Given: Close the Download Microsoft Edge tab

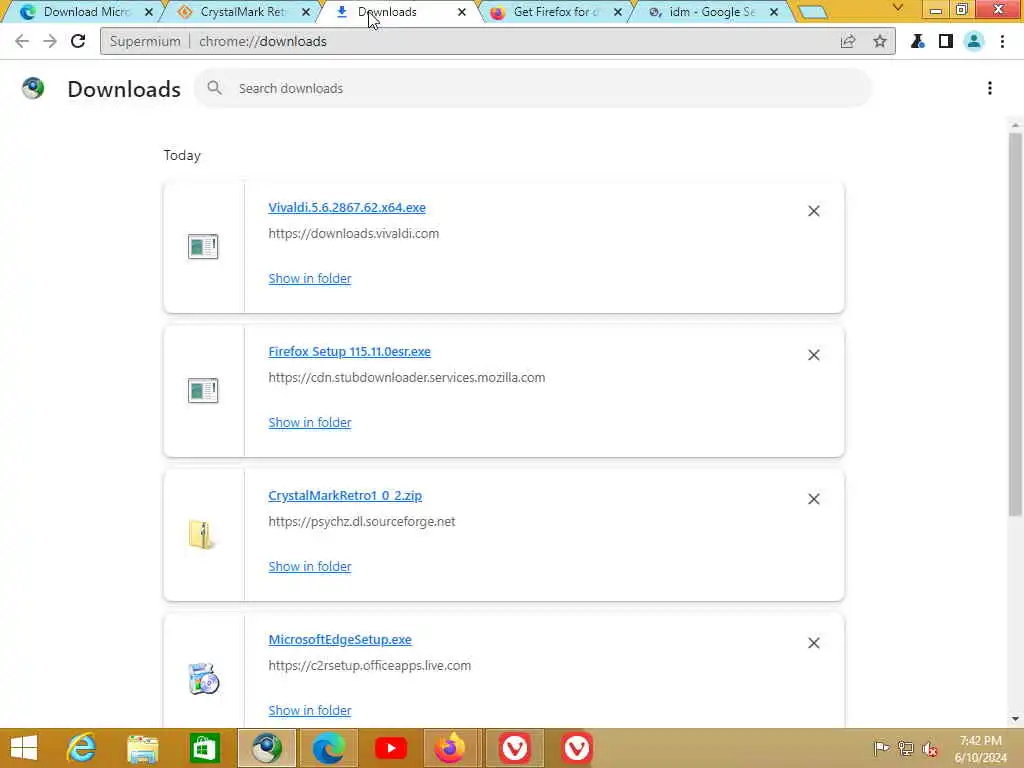Looking at the screenshot, I should [x=149, y=12].
